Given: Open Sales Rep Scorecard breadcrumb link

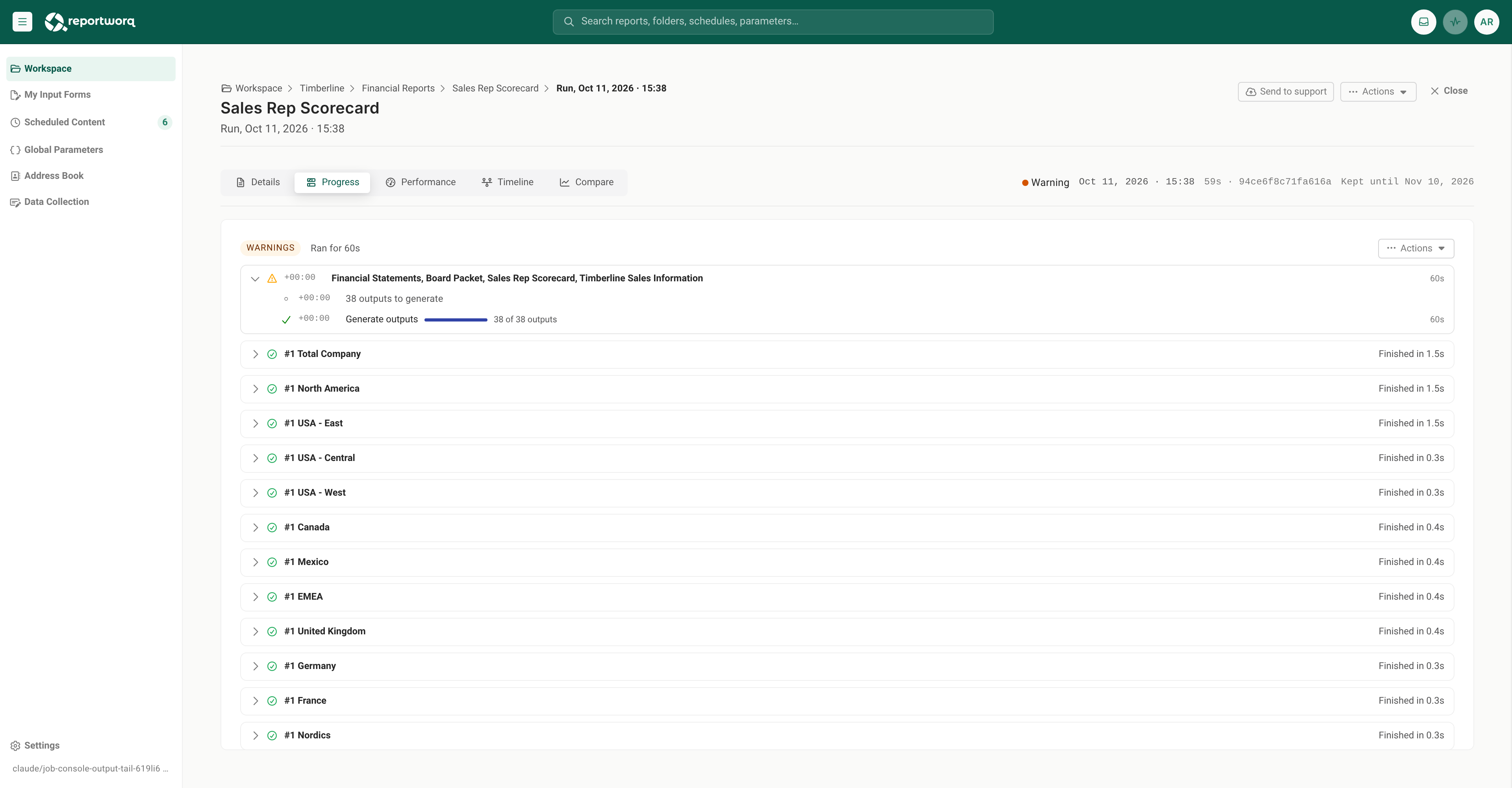Looking at the screenshot, I should point(495,88).
